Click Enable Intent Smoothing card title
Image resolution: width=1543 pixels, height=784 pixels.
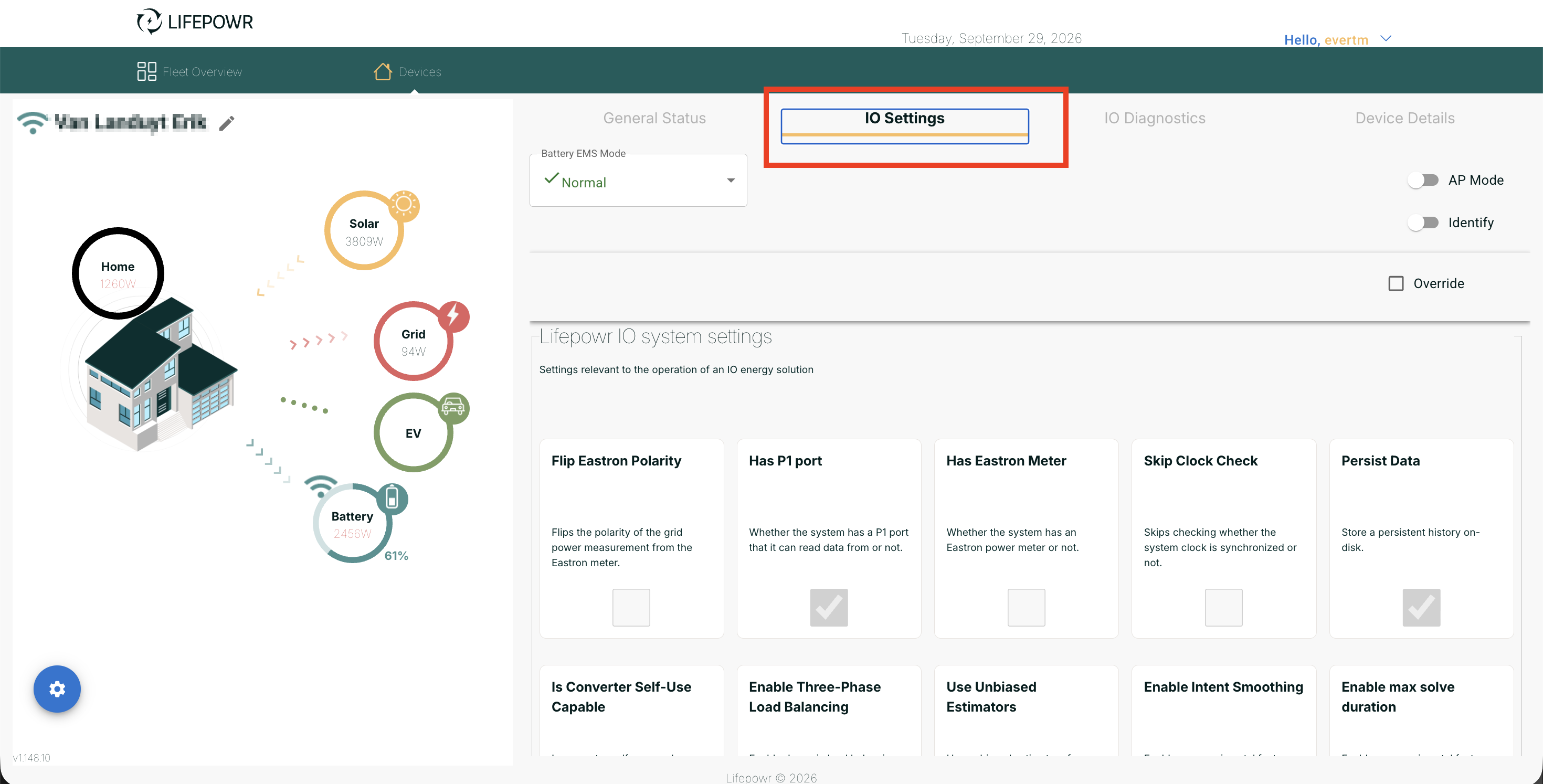tap(1223, 687)
